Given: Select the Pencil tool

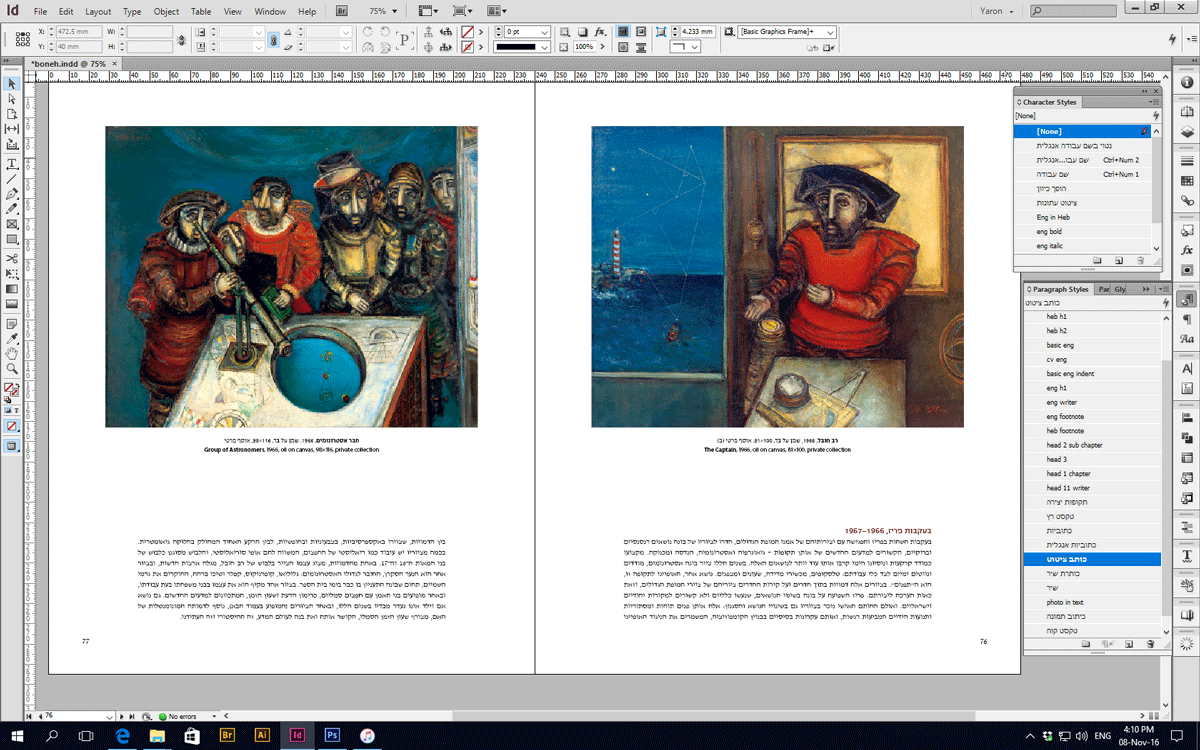Looking at the screenshot, I should tap(12, 209).
